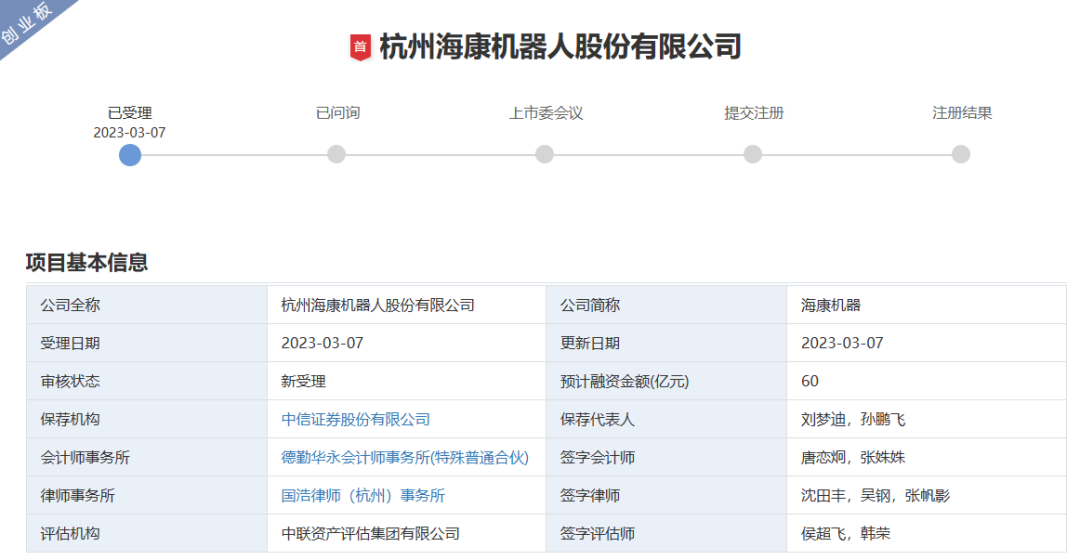Screen dimensions: 1080x560
Task: Click the 注册结果 stage label
Action: tap(962, 113)
